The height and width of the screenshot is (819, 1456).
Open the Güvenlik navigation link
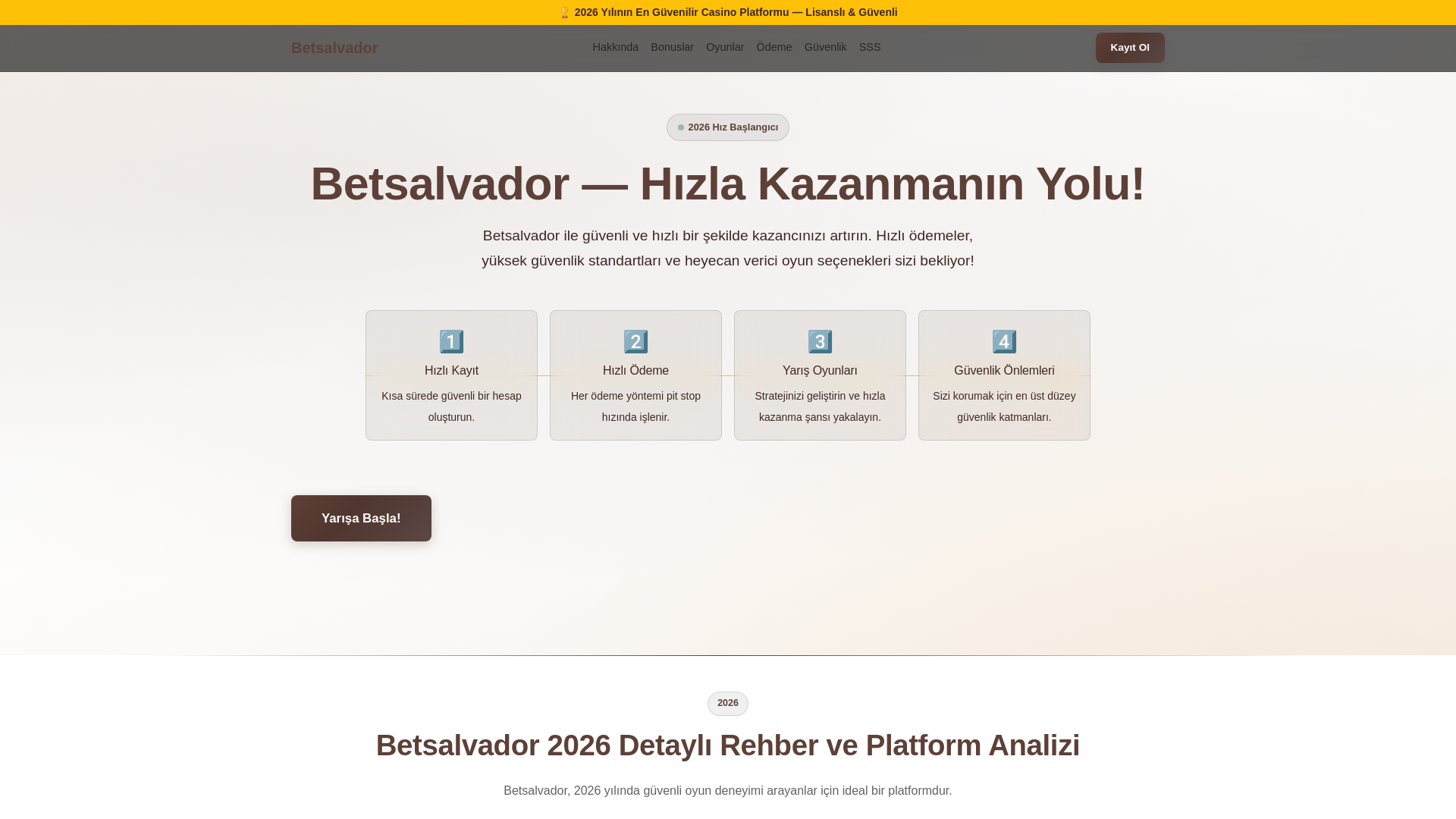tap(825, 47)
